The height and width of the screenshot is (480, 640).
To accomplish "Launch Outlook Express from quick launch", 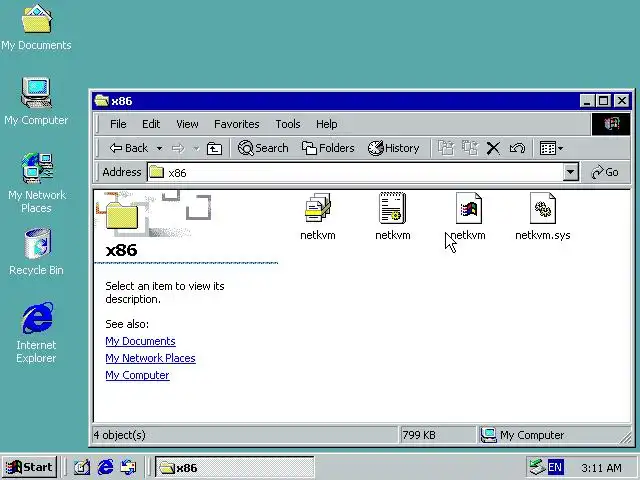I will 129,467.
